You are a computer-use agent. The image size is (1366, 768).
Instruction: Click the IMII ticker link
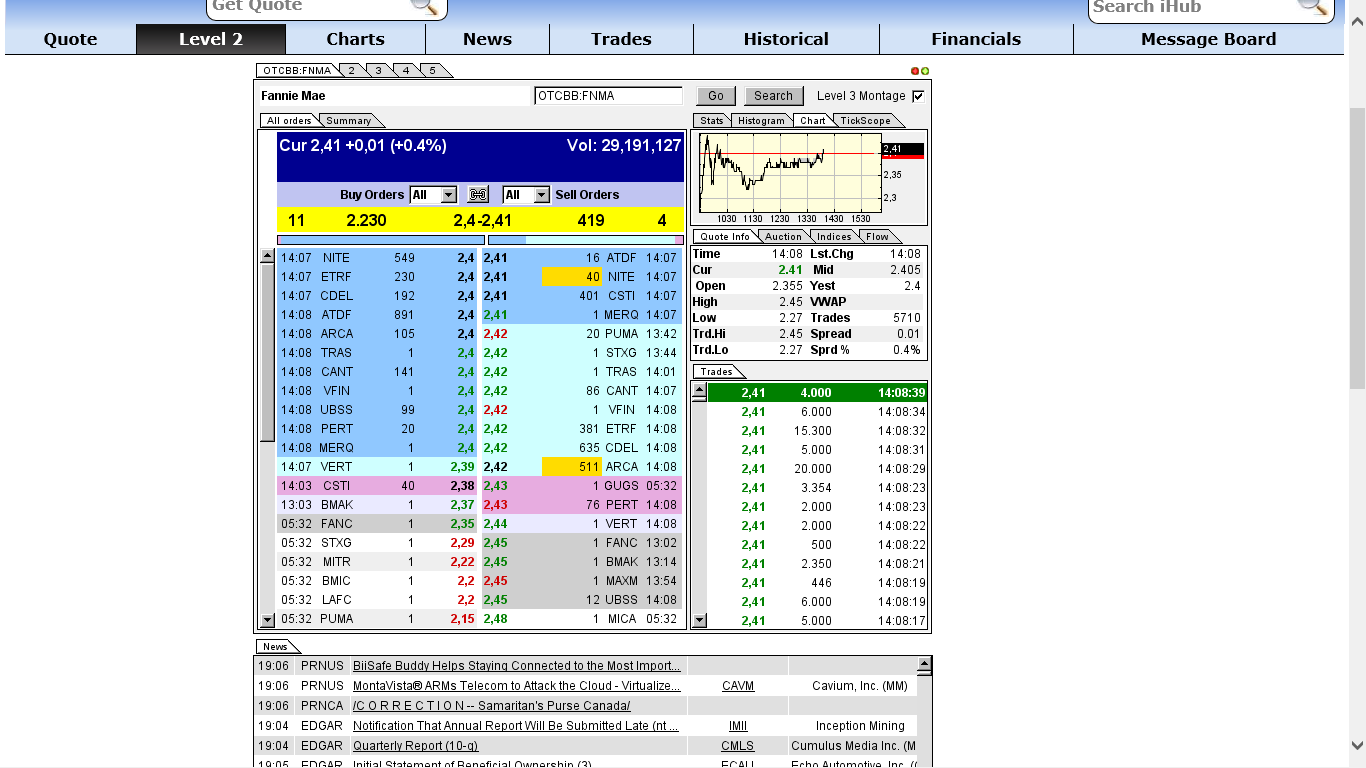point(738,726)
